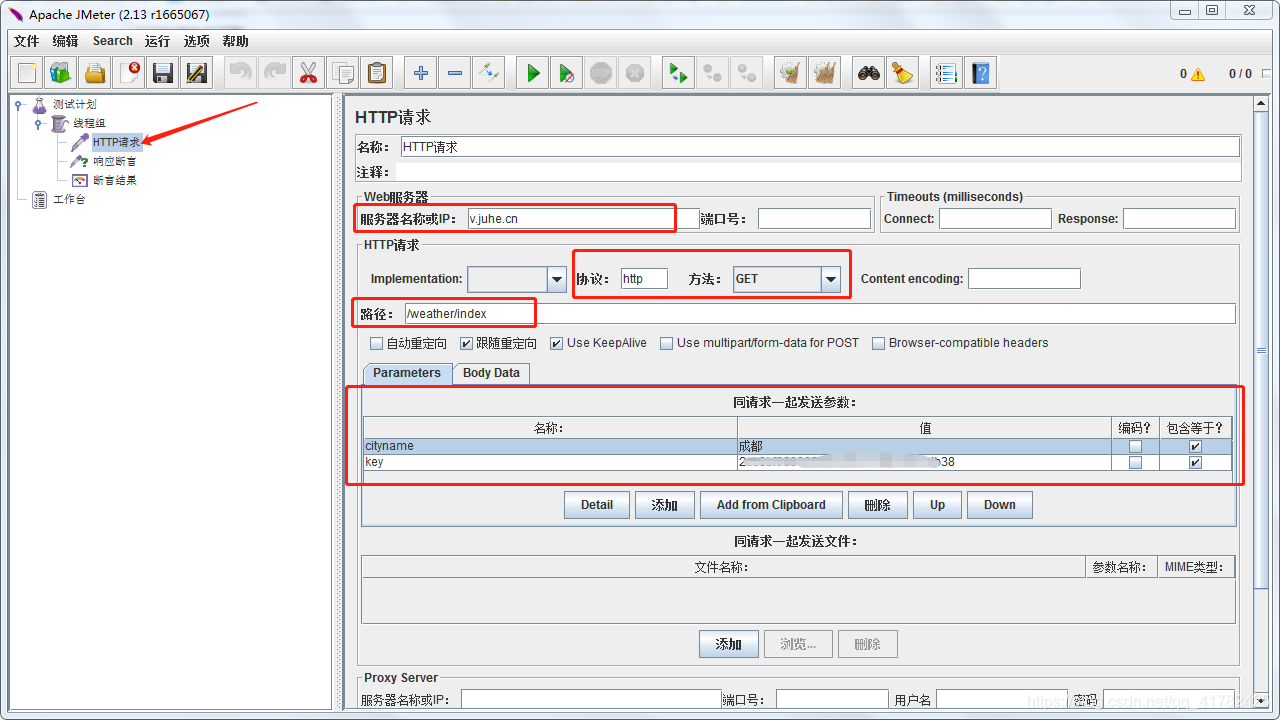This screenshot has width=1280, height=720.
Task: Enable Browser-compatible headers checkbox
Action: coord(879,343)
